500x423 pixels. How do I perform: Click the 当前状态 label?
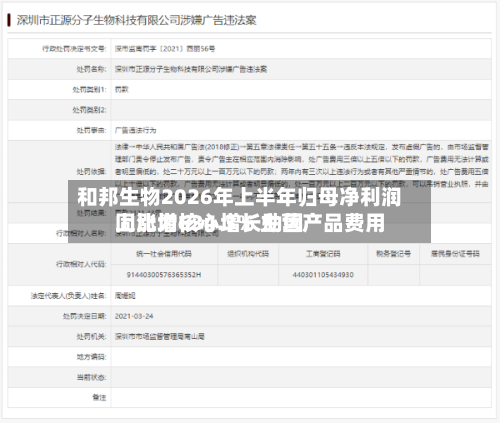[x=91, y=377]
